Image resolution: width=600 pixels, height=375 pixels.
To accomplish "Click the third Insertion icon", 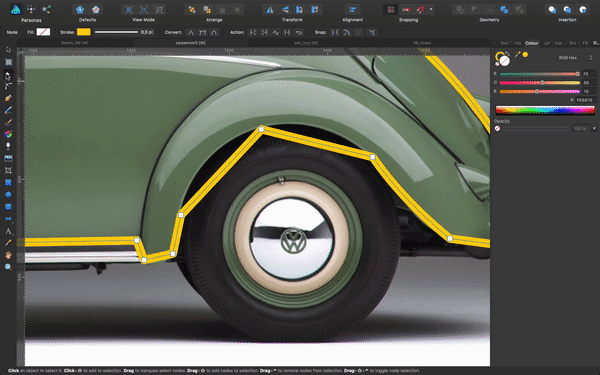I will (582, 10).
